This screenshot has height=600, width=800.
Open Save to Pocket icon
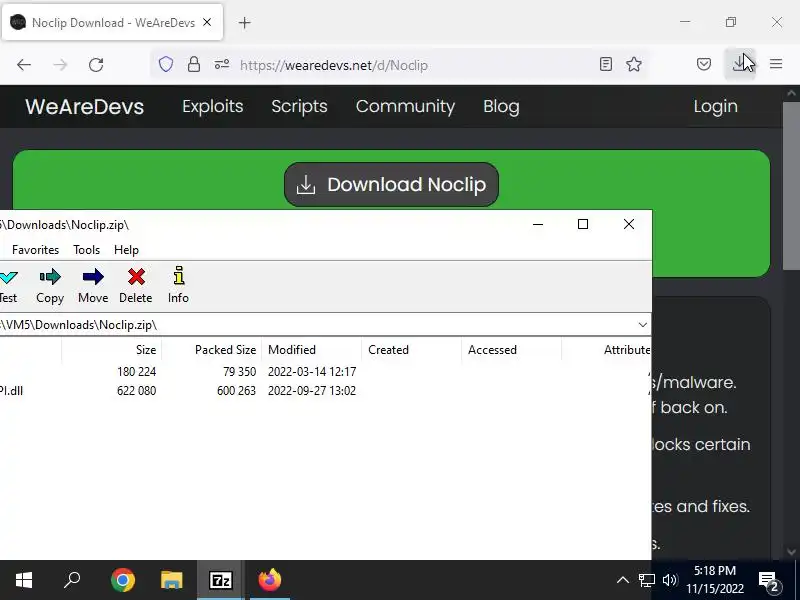pyautogui.click(x=704, y=64)
